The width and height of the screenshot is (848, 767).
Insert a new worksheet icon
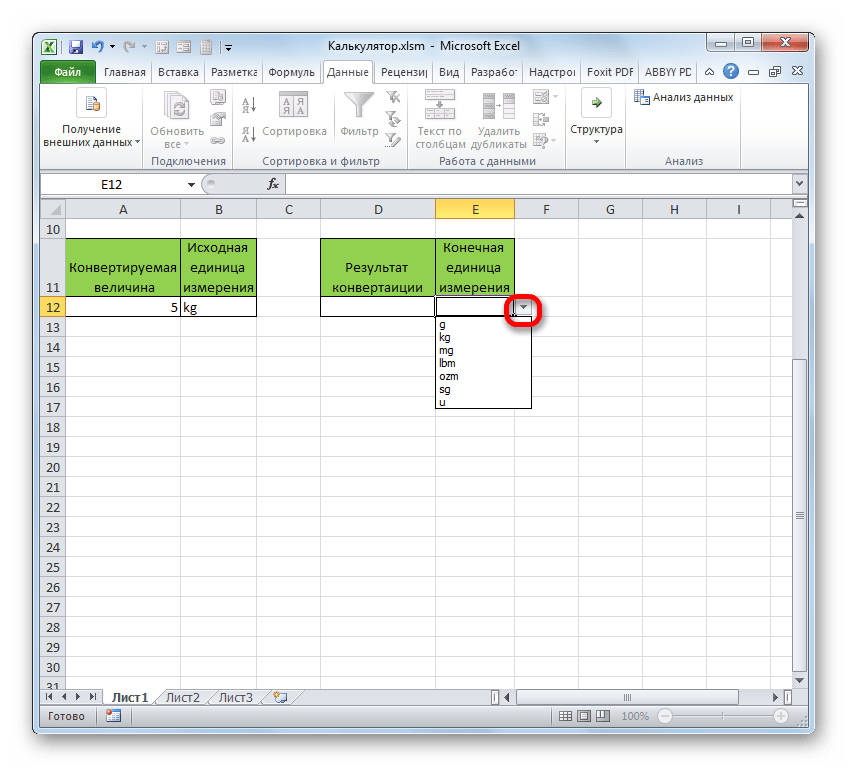pos(280,698)
